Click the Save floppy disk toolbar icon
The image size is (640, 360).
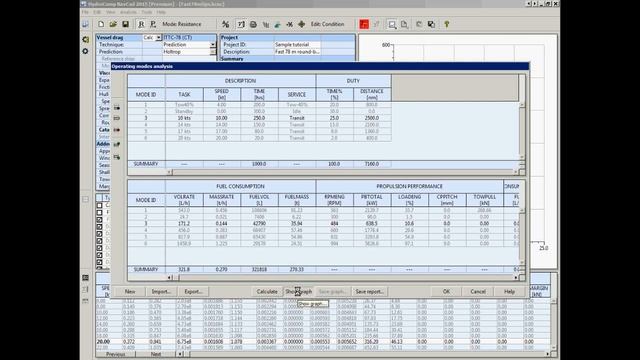(x=125, y=24)
